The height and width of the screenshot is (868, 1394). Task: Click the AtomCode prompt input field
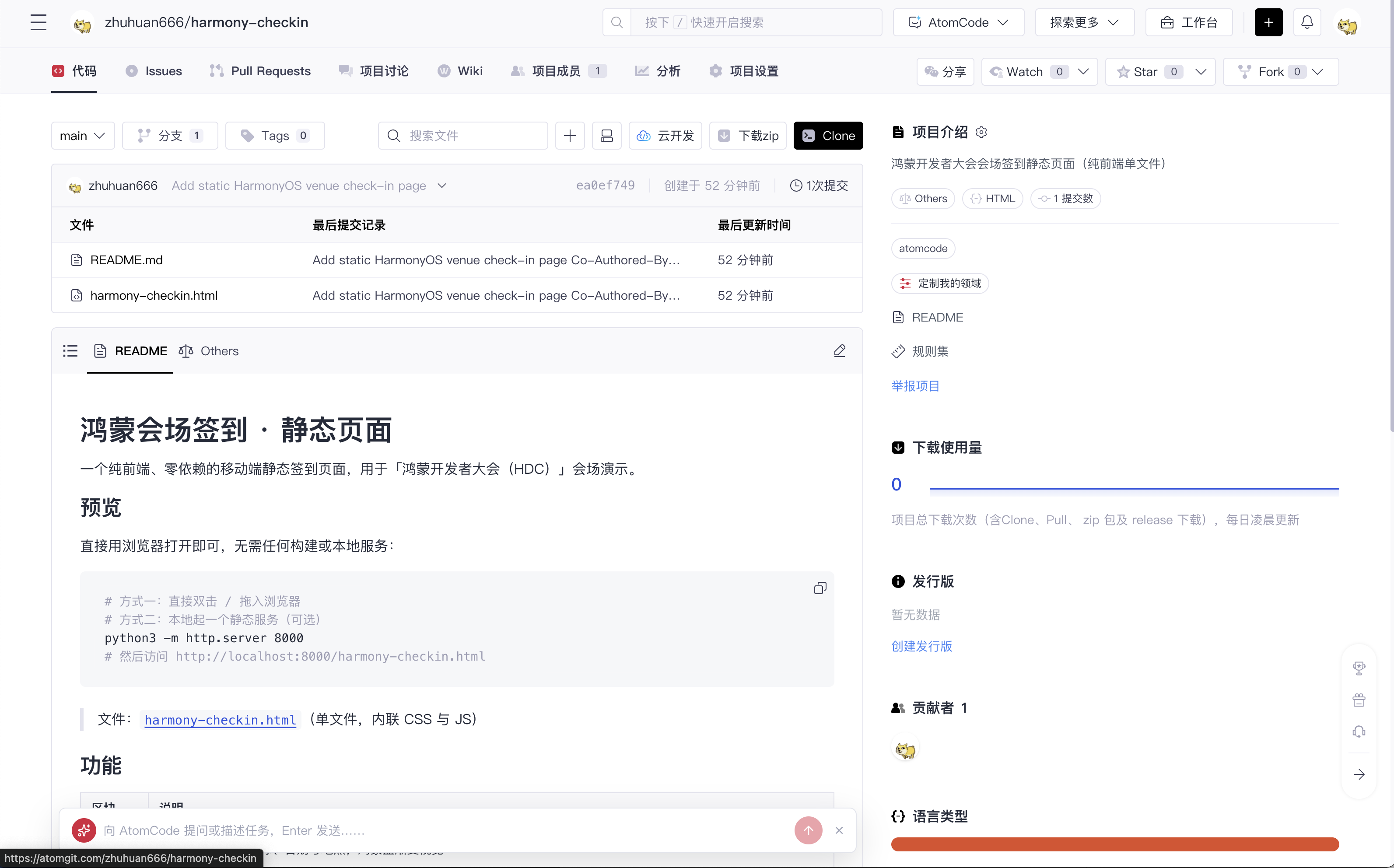[x=445, y=830]
